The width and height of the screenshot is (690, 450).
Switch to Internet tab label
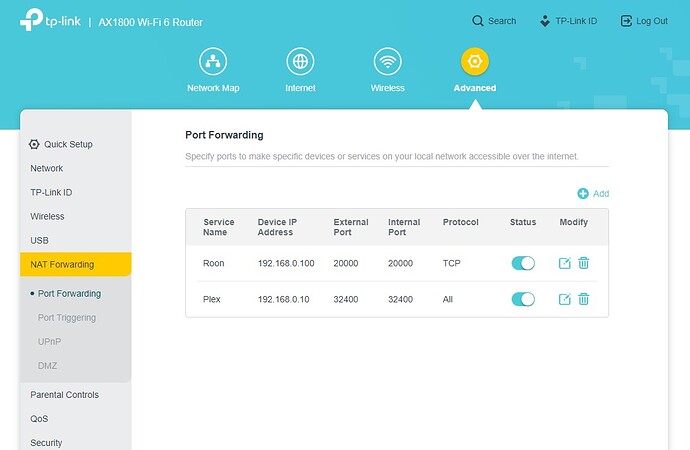coord(300,88)
